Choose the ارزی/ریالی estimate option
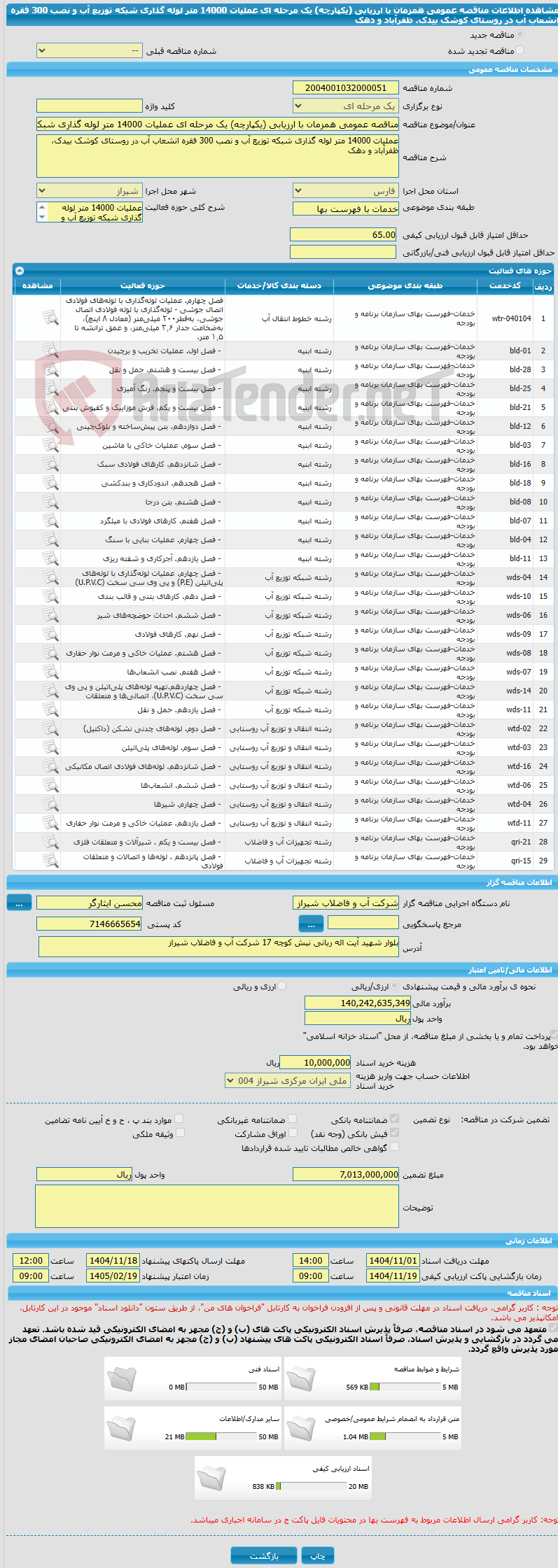558x1568 pixels. (395, 985)
